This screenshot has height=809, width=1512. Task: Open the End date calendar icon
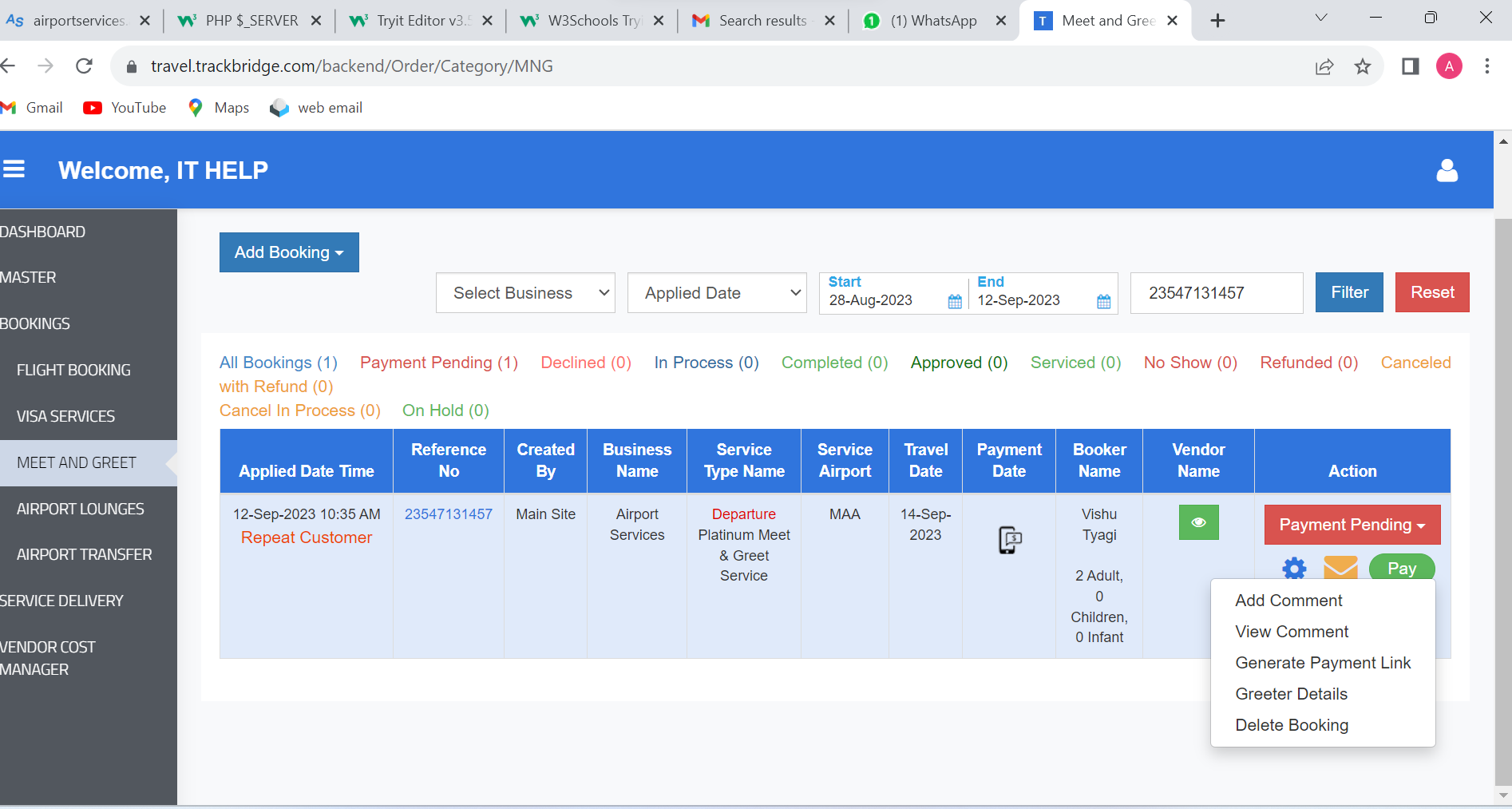[1103, 301]
